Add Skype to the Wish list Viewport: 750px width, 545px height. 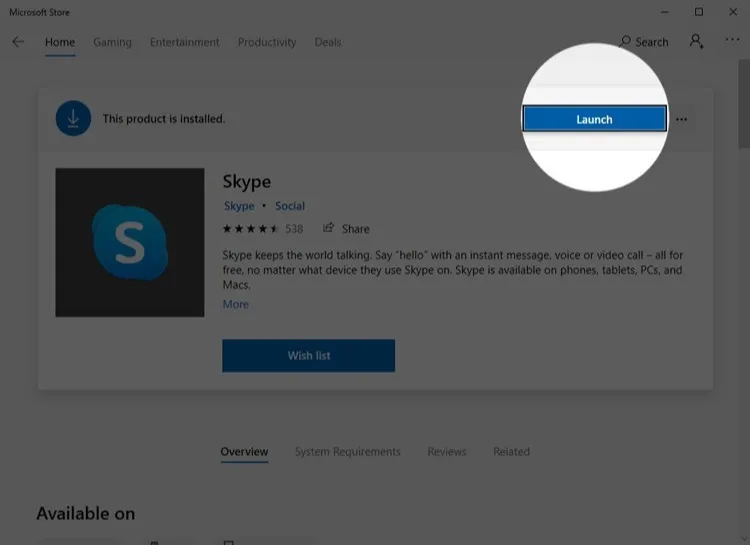point(309,356)
